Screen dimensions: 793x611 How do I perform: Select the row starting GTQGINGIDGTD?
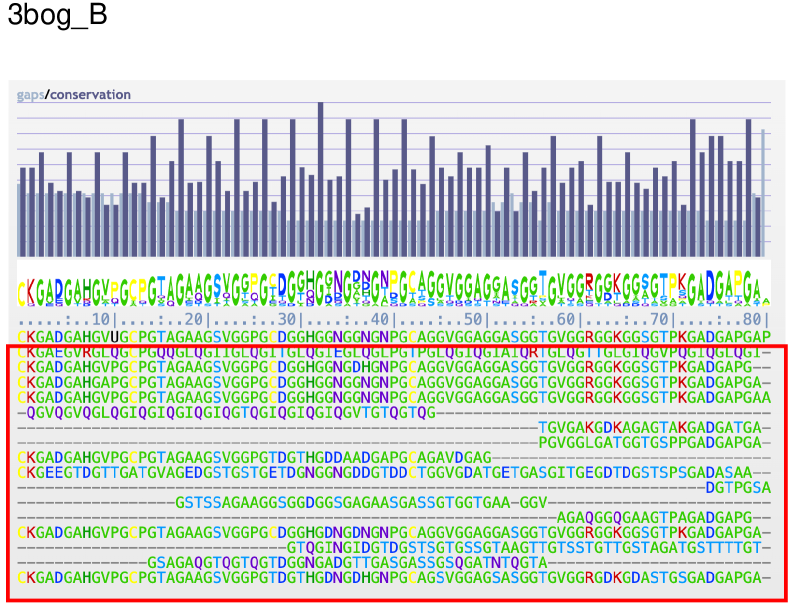[x=394, y=547]
